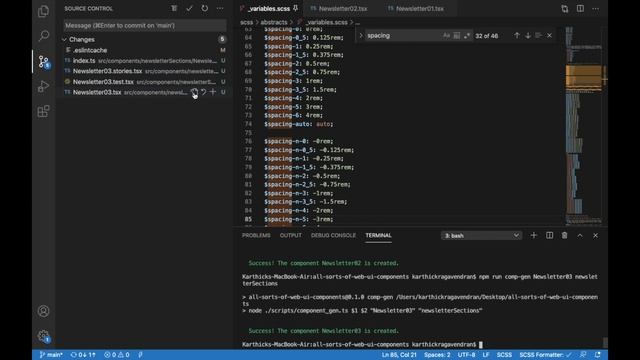640x360 pixels.
Task: Open changes icon in editor title bar
Action: (564, 9)
